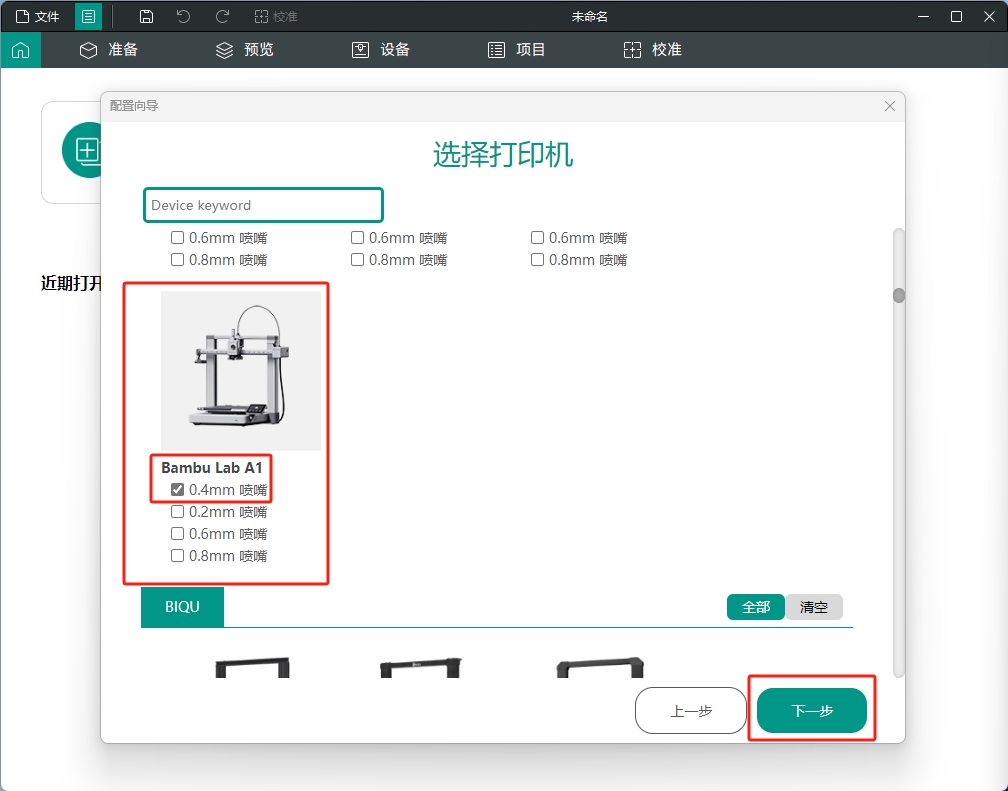This screenshot has width=1008, height=791.
Task: Click the green new-project plus icon behind the dialog
Action: coord(82,150)
